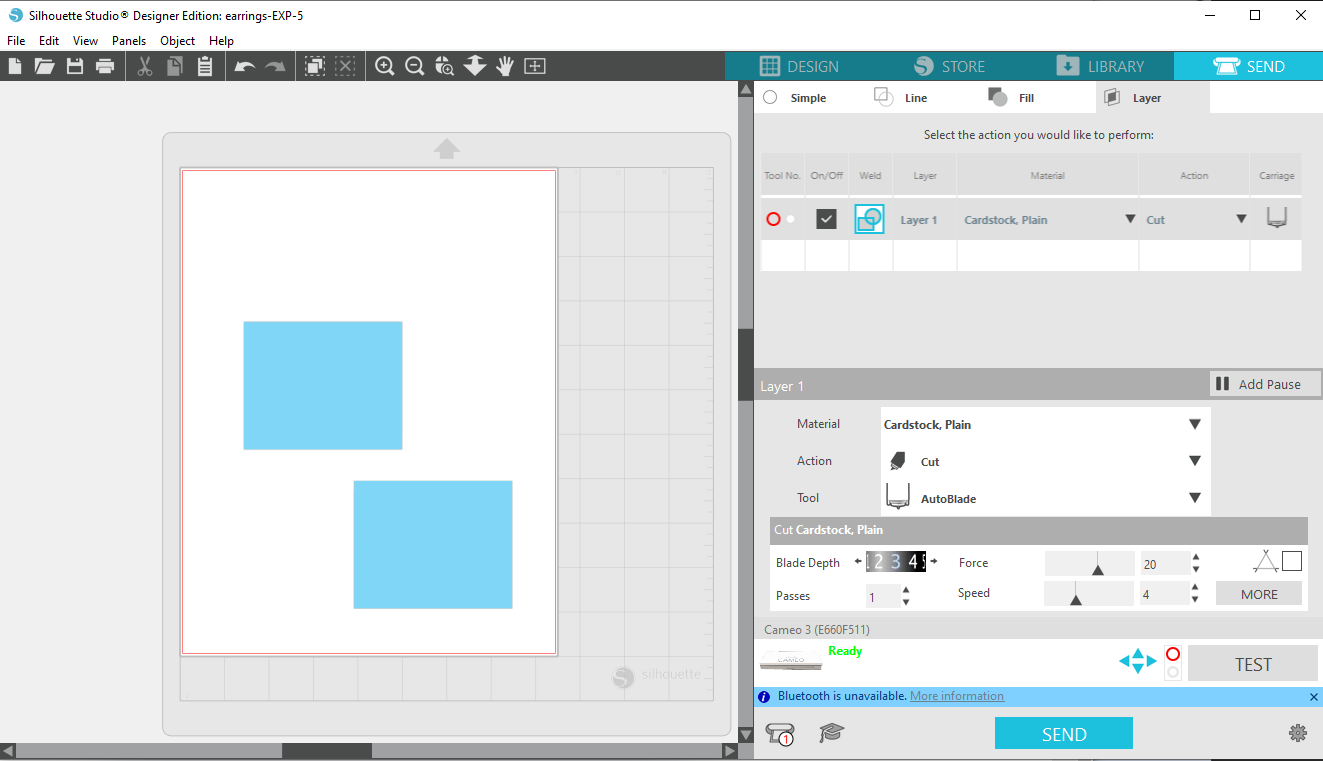Cut the selection with the scissors icon
1323x761 pixels.
click(145, 66)
